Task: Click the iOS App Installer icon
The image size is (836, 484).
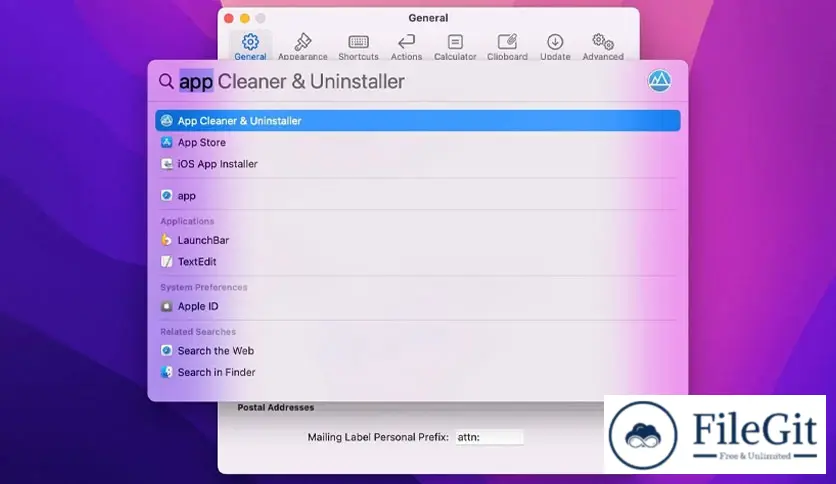Action: [167, 164]
